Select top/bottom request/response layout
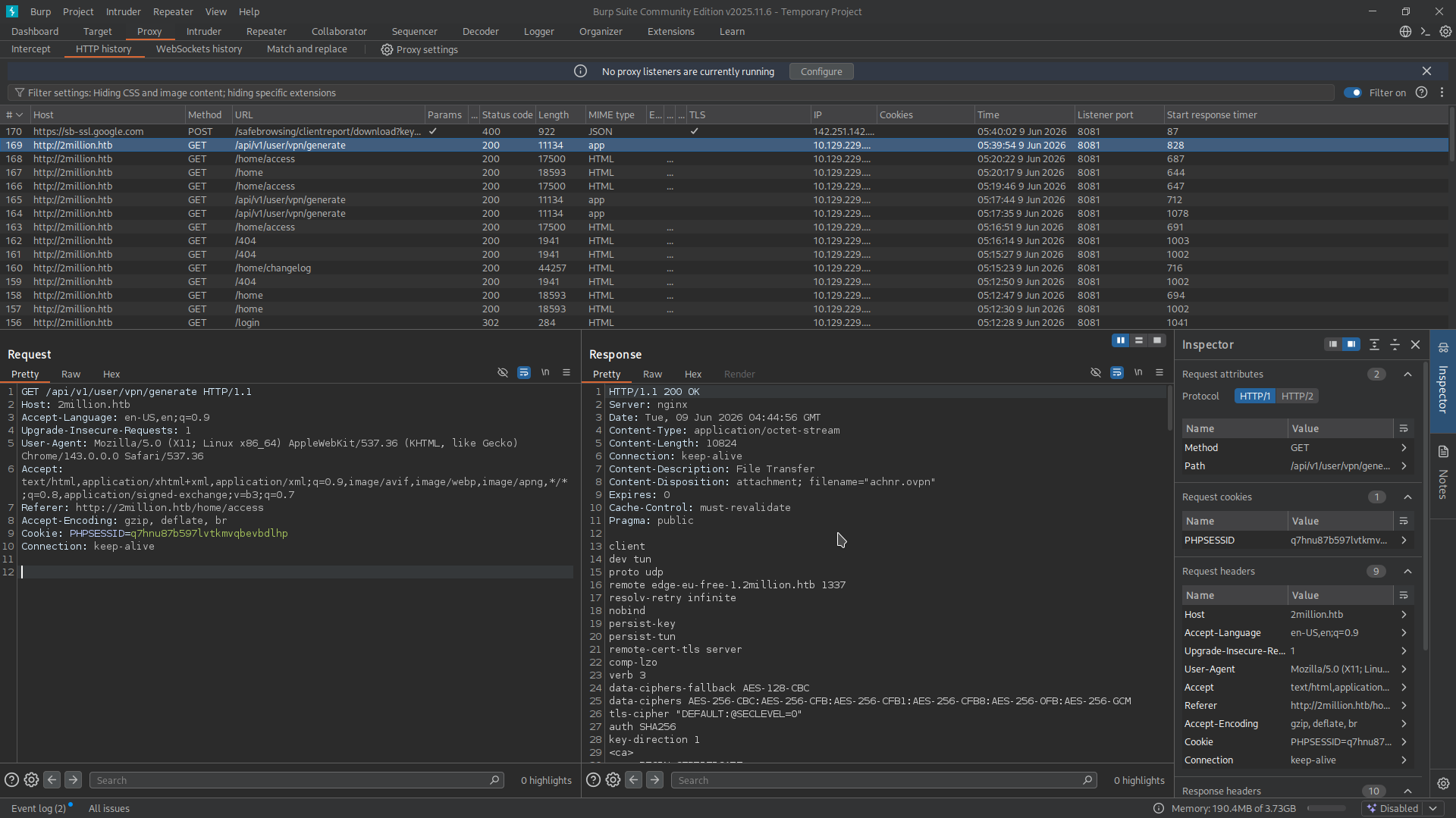Viewport: 1456px width, 818px height. 1139,340
